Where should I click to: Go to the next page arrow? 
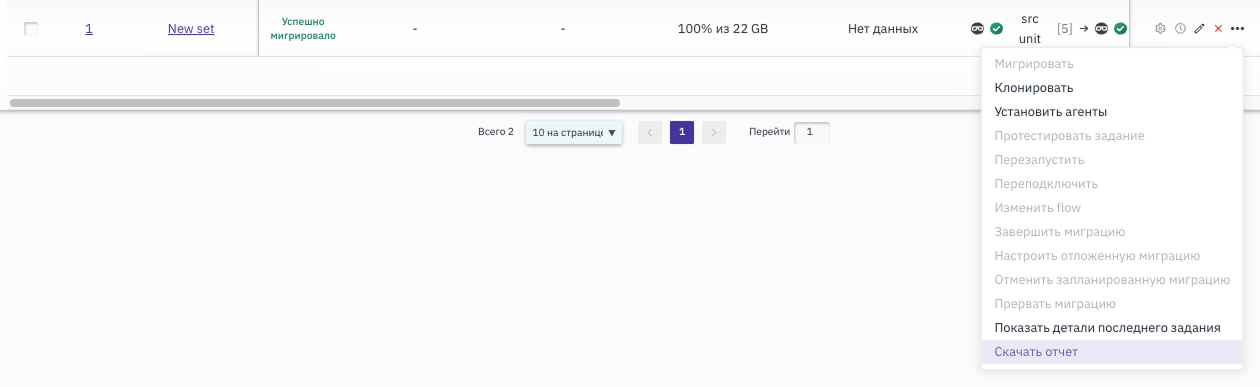[x=714, y=132]
